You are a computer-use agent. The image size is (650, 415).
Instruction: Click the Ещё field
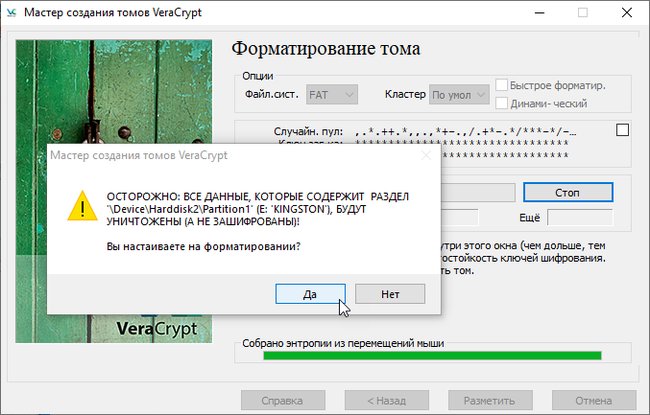(x=580, y=218)
